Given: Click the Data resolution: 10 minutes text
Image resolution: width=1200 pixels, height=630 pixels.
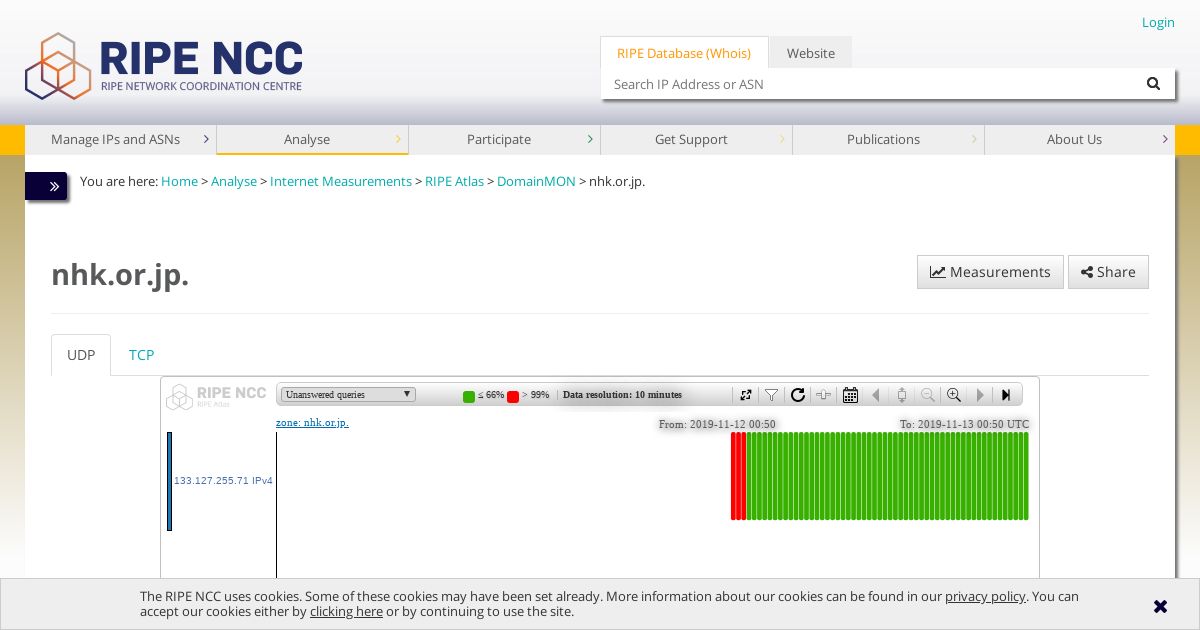Looking at the screenshot, I should 622,395.
